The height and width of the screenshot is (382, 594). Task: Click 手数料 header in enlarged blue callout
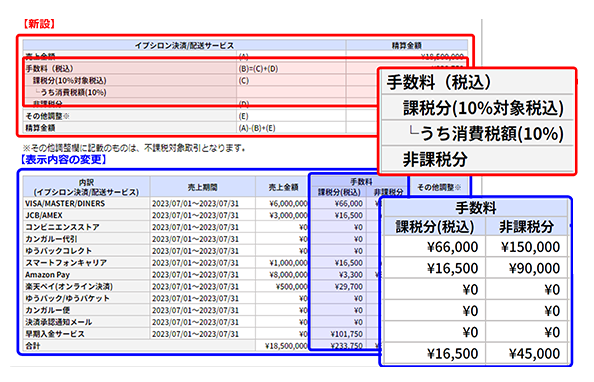pyautogui.click(x=476, y=208)
